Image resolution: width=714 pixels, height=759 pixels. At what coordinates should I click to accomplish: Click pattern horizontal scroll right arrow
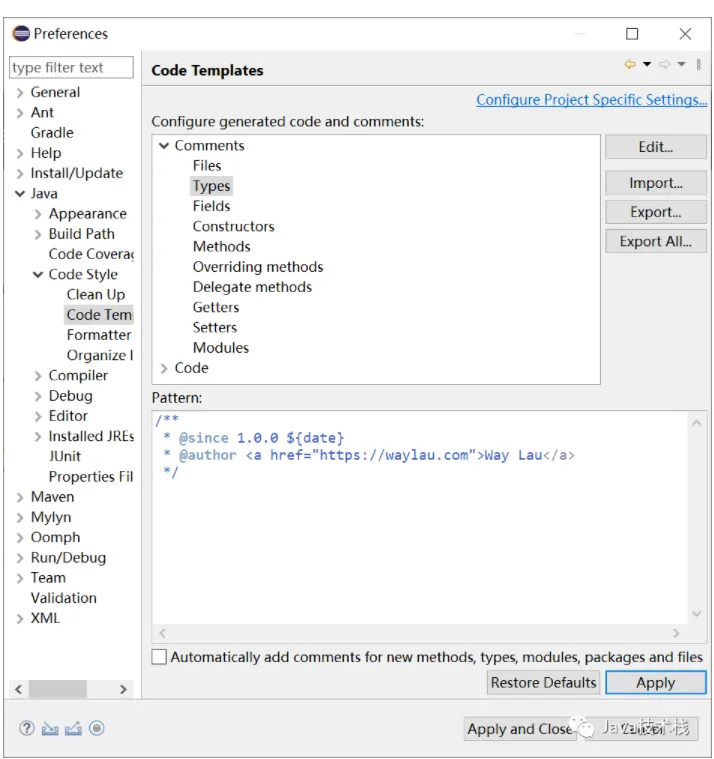(x=676, y=633)
